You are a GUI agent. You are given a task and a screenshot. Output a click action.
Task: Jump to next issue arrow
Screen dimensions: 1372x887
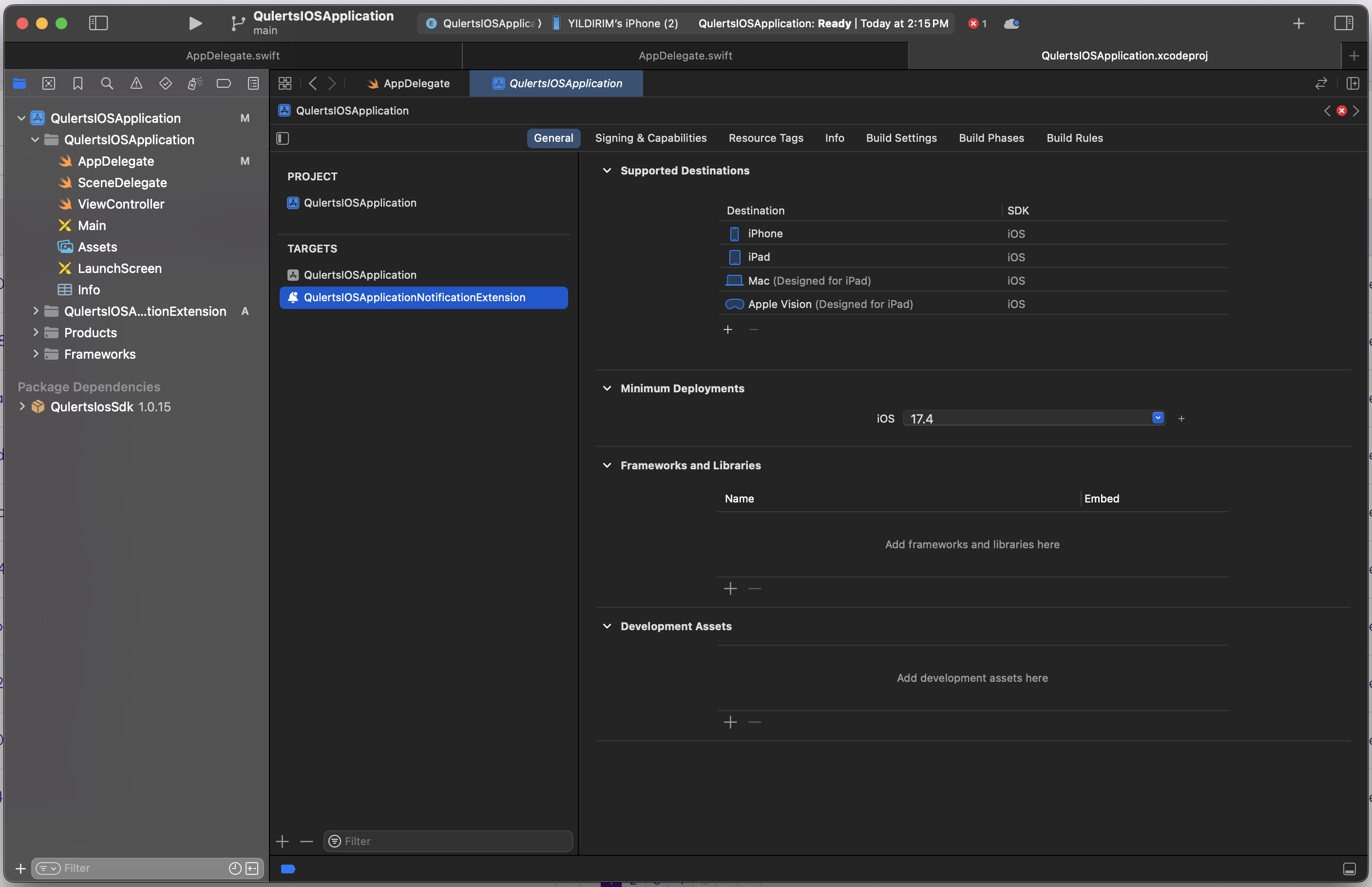pyautogui.click(x=1356, y=111)
